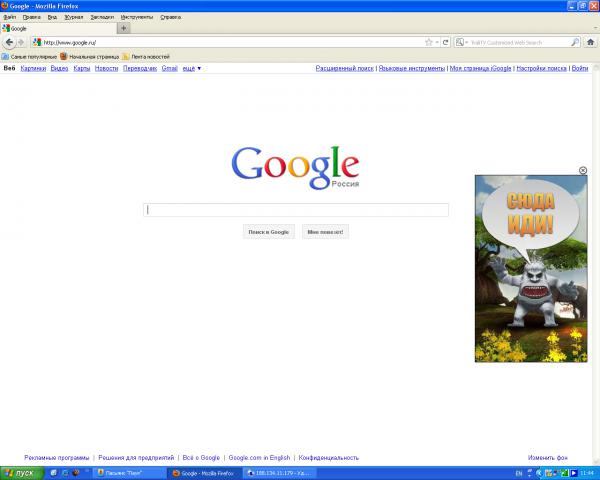Click the 'Мне повезёт!' button

click(325, 232)
